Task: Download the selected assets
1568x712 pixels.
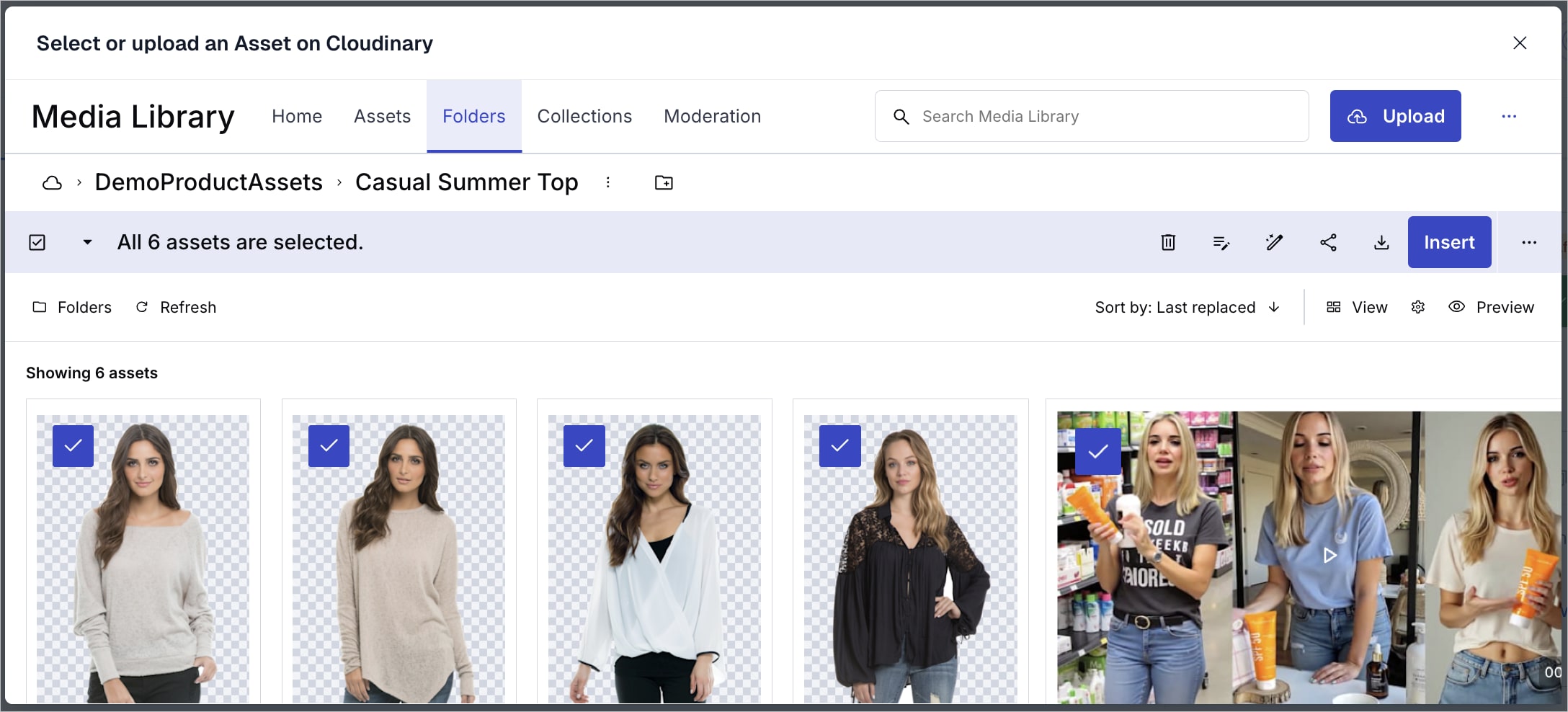Action: coord(1381,243)
